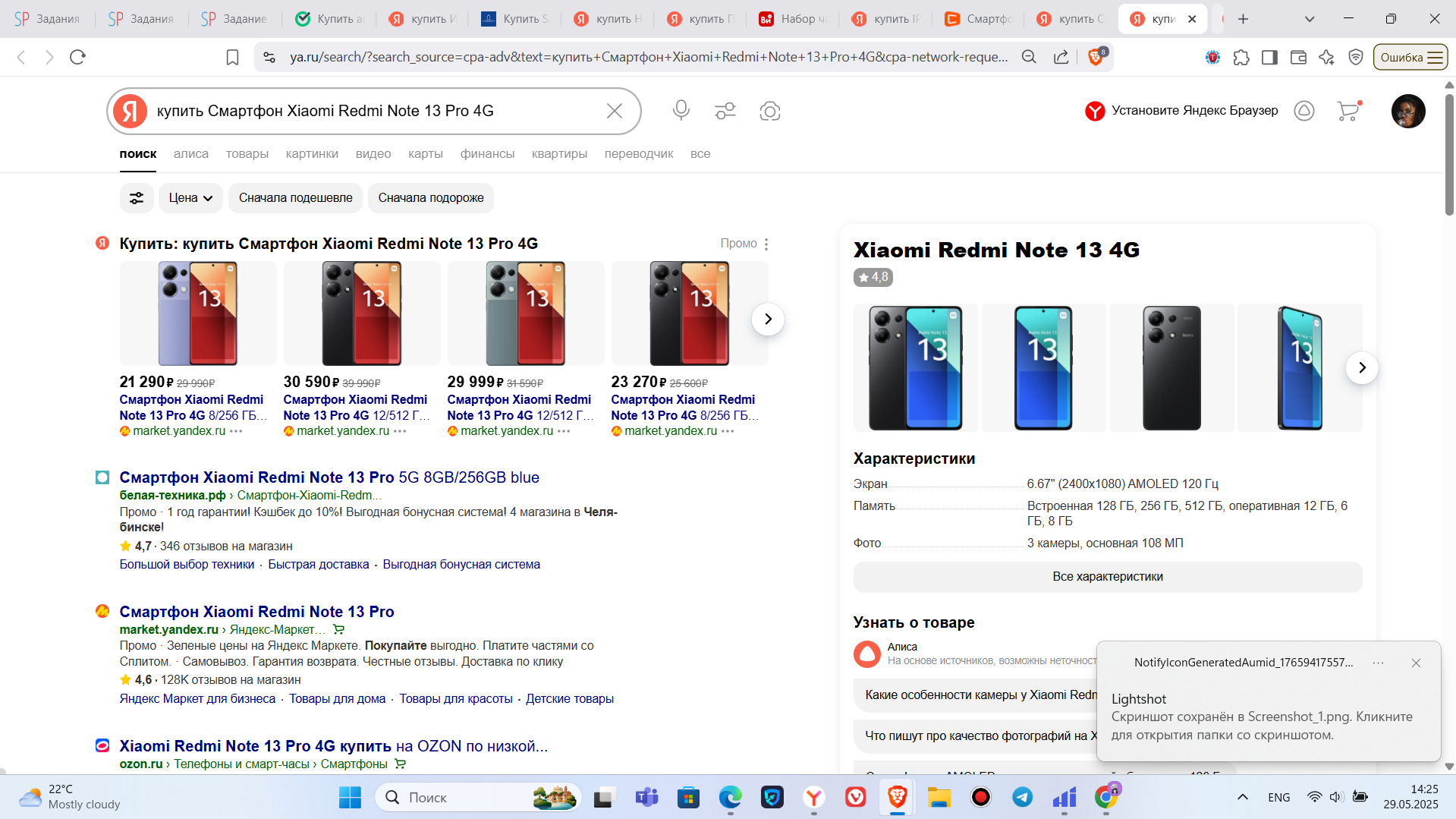The height and width of the screenshot is (819, 1456).
Task: Click Все характеристики button
Action: pos(1108,577)
